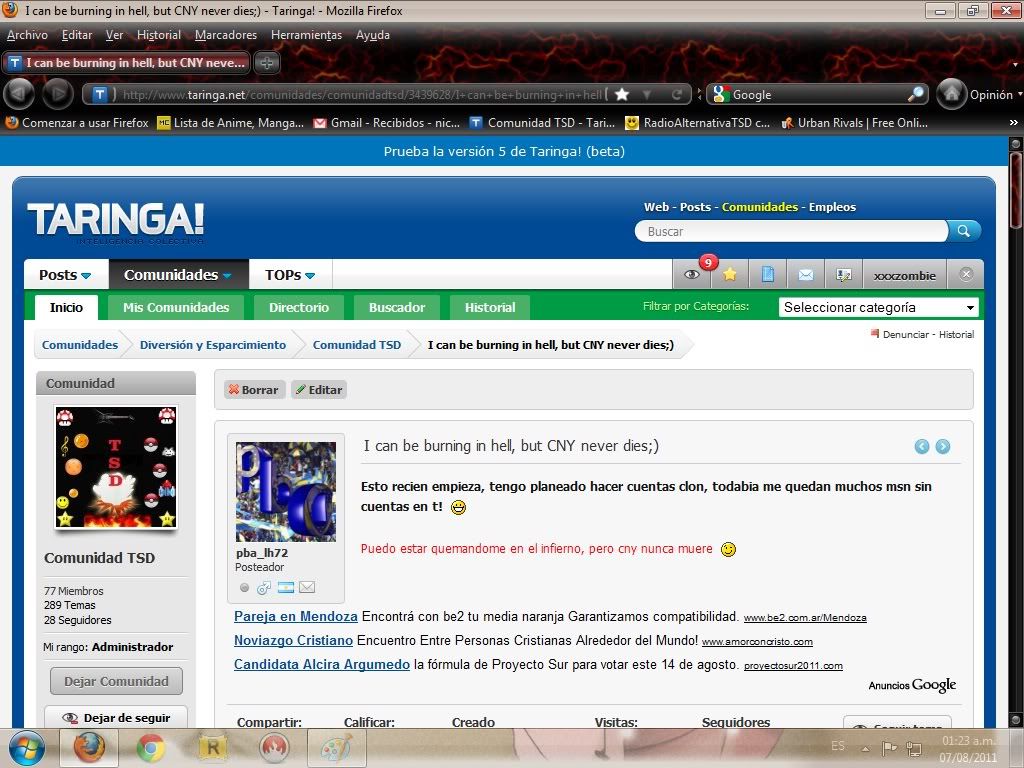The width and height of the screenshot is (1024, 768).
Task: Open messages envelope in Taringa user bar
Action: (806, 275)
